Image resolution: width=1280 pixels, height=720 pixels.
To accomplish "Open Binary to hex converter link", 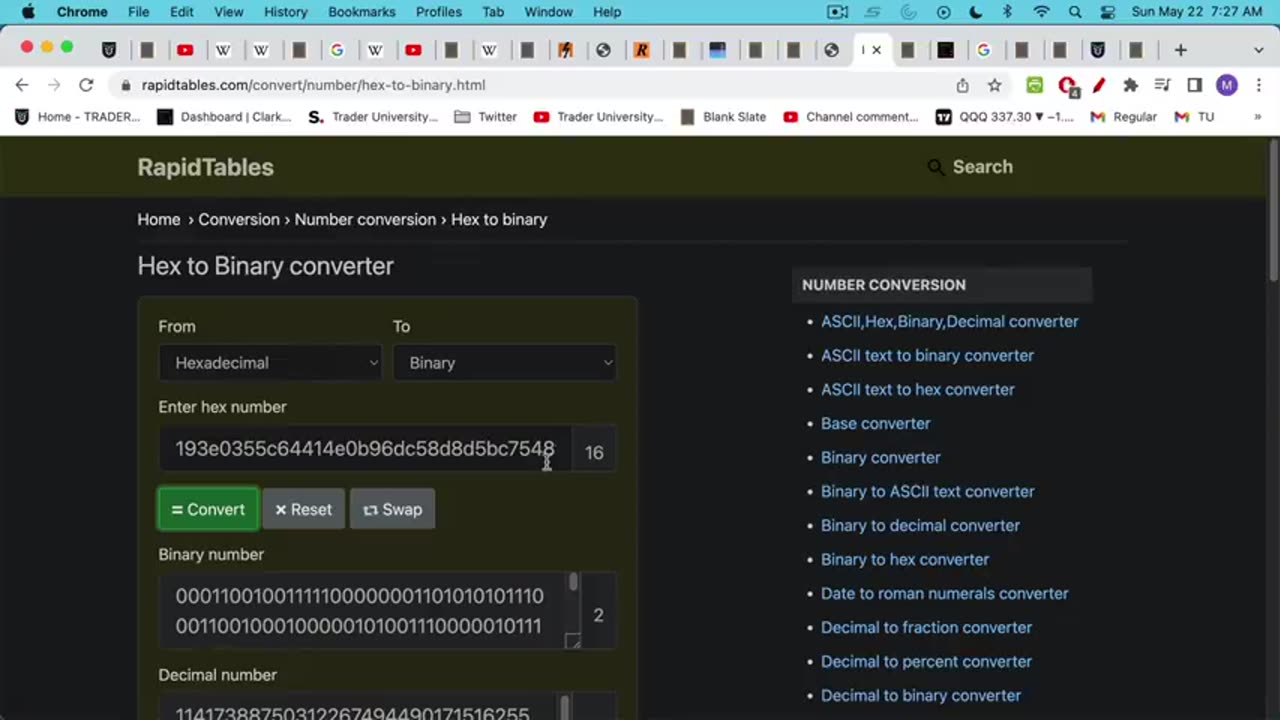I will (x=905, y=559).
